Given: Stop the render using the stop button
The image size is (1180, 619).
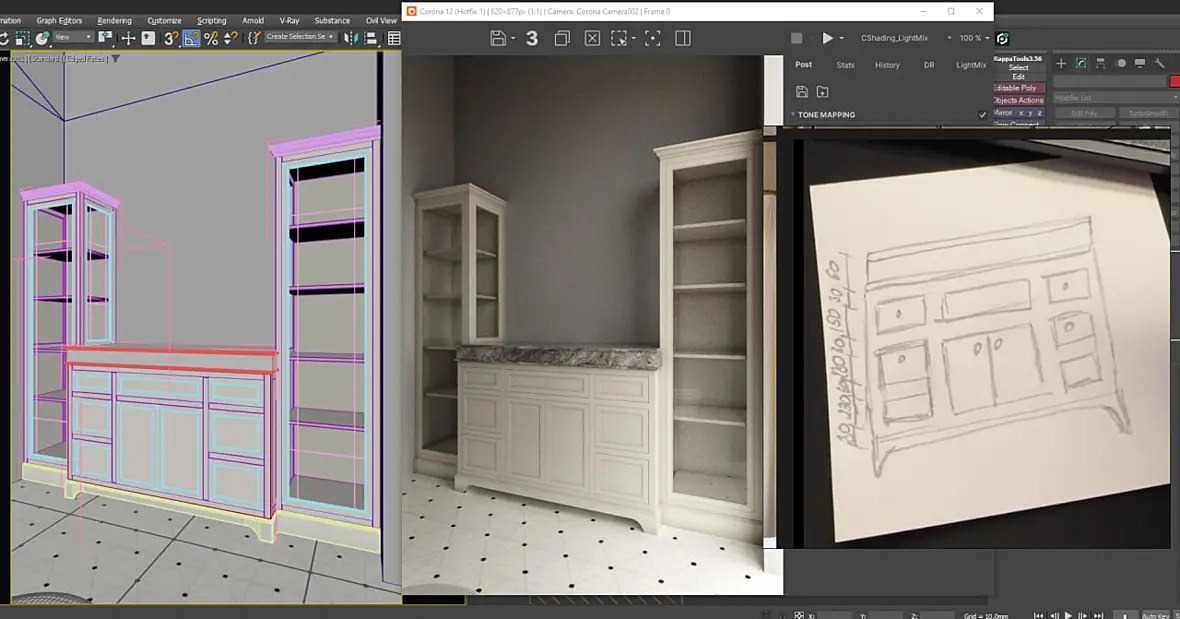Looking at the screenshot, I should tap(796, 38).
